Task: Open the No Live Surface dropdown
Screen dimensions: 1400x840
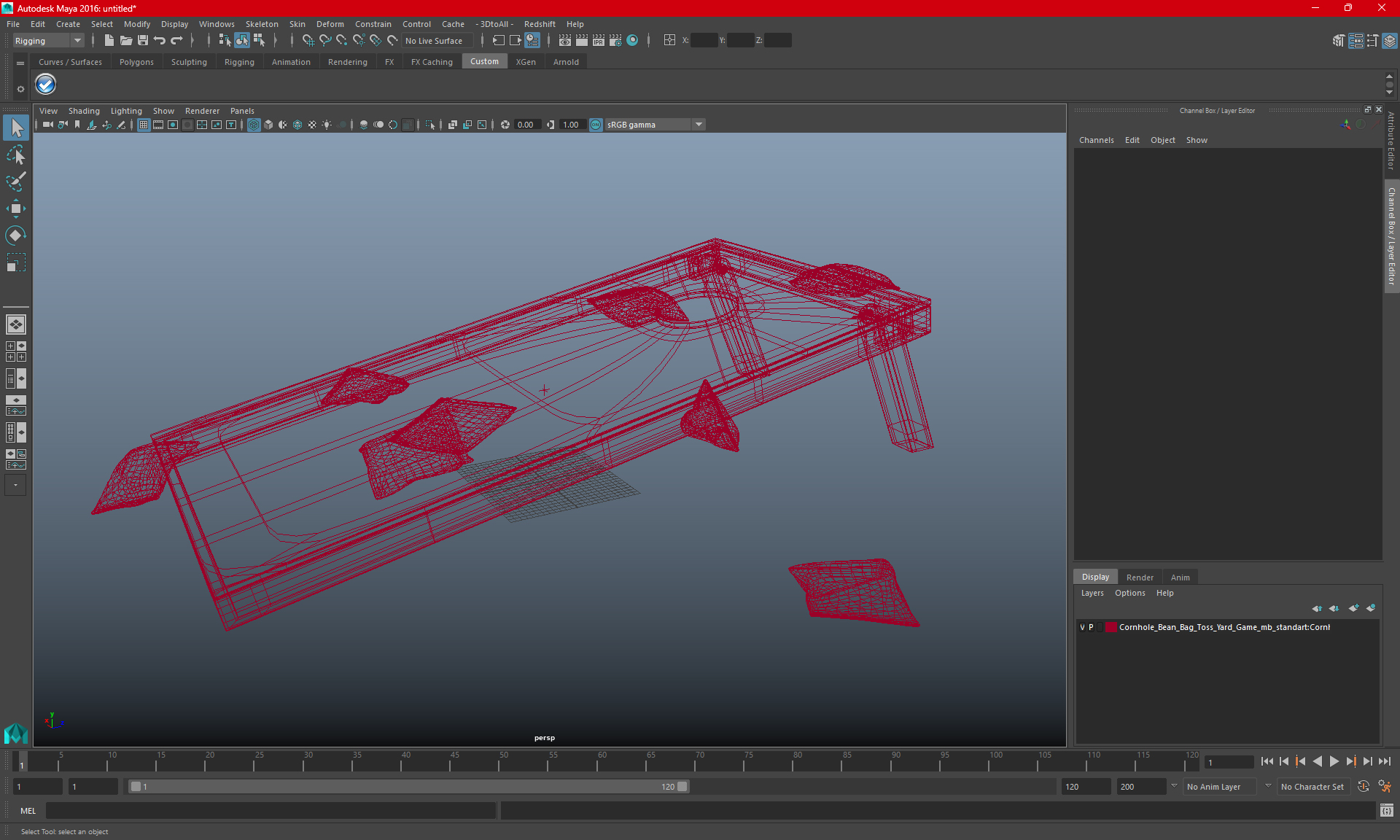Action: click(x=434, y=40)
